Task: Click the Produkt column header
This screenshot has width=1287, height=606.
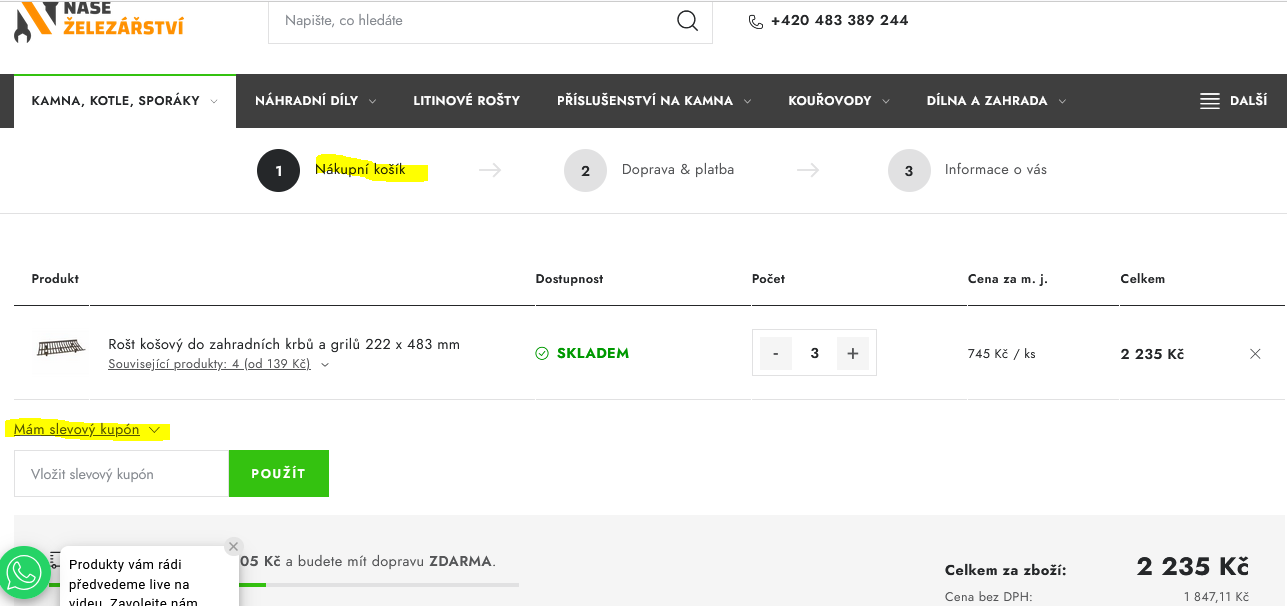Action: (55, 279)
